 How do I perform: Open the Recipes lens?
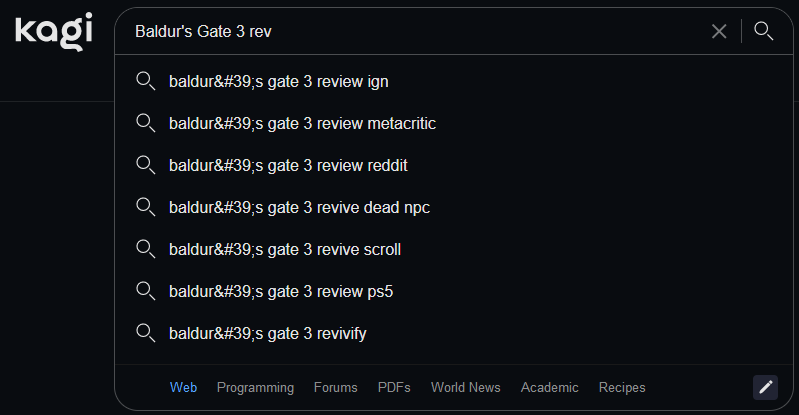pos(622,387)
